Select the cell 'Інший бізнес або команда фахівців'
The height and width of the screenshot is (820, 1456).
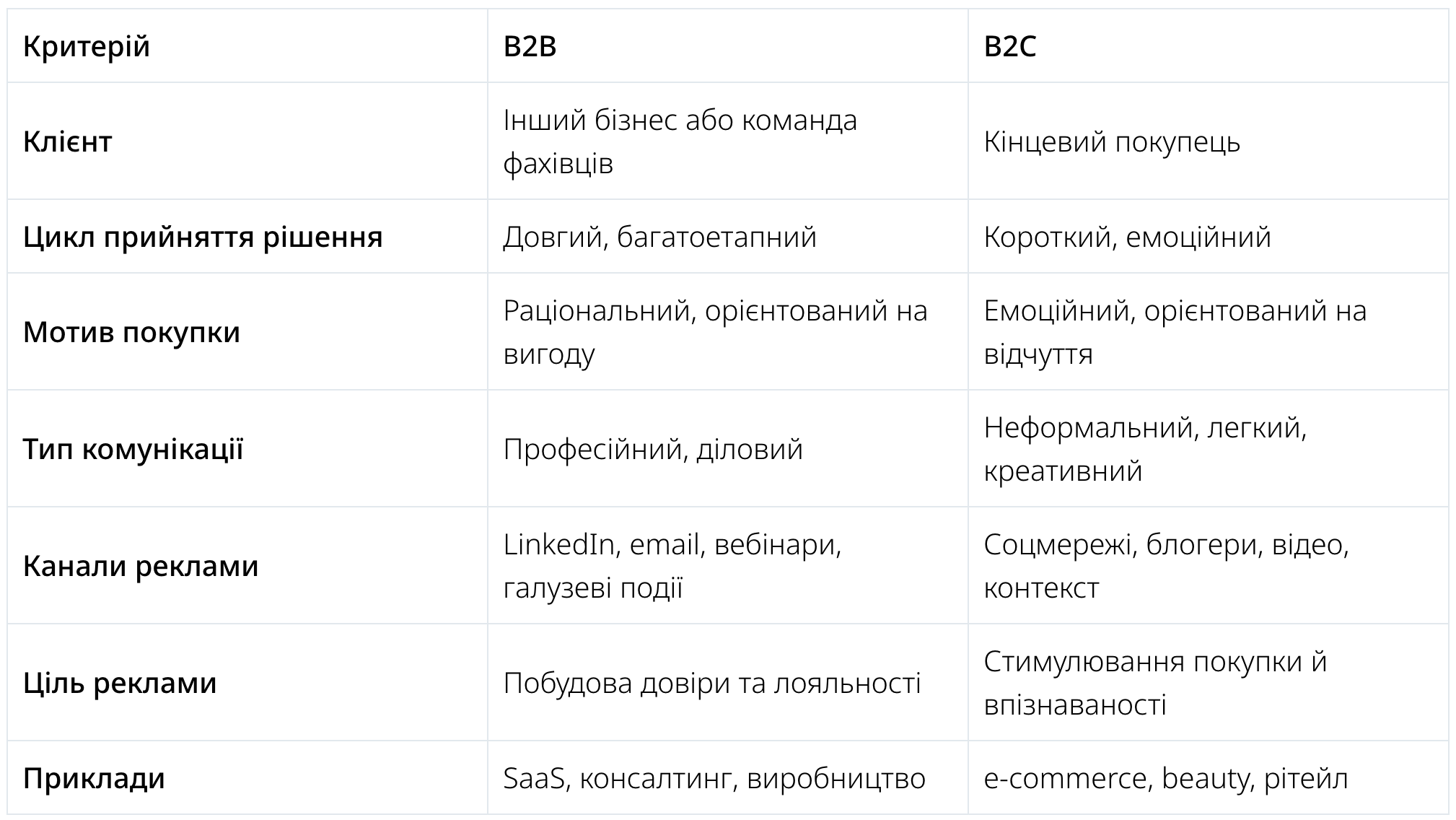pyautogui.click(x=680, y=141)
